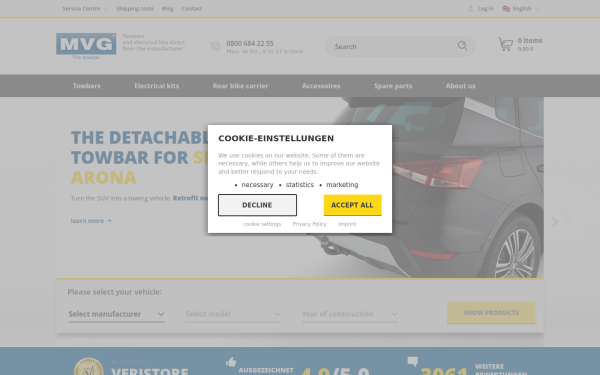Open the Spare parts menu
The height and width of the screenshot is (375, 600).
pyautogui.click(x=393, y=86)
